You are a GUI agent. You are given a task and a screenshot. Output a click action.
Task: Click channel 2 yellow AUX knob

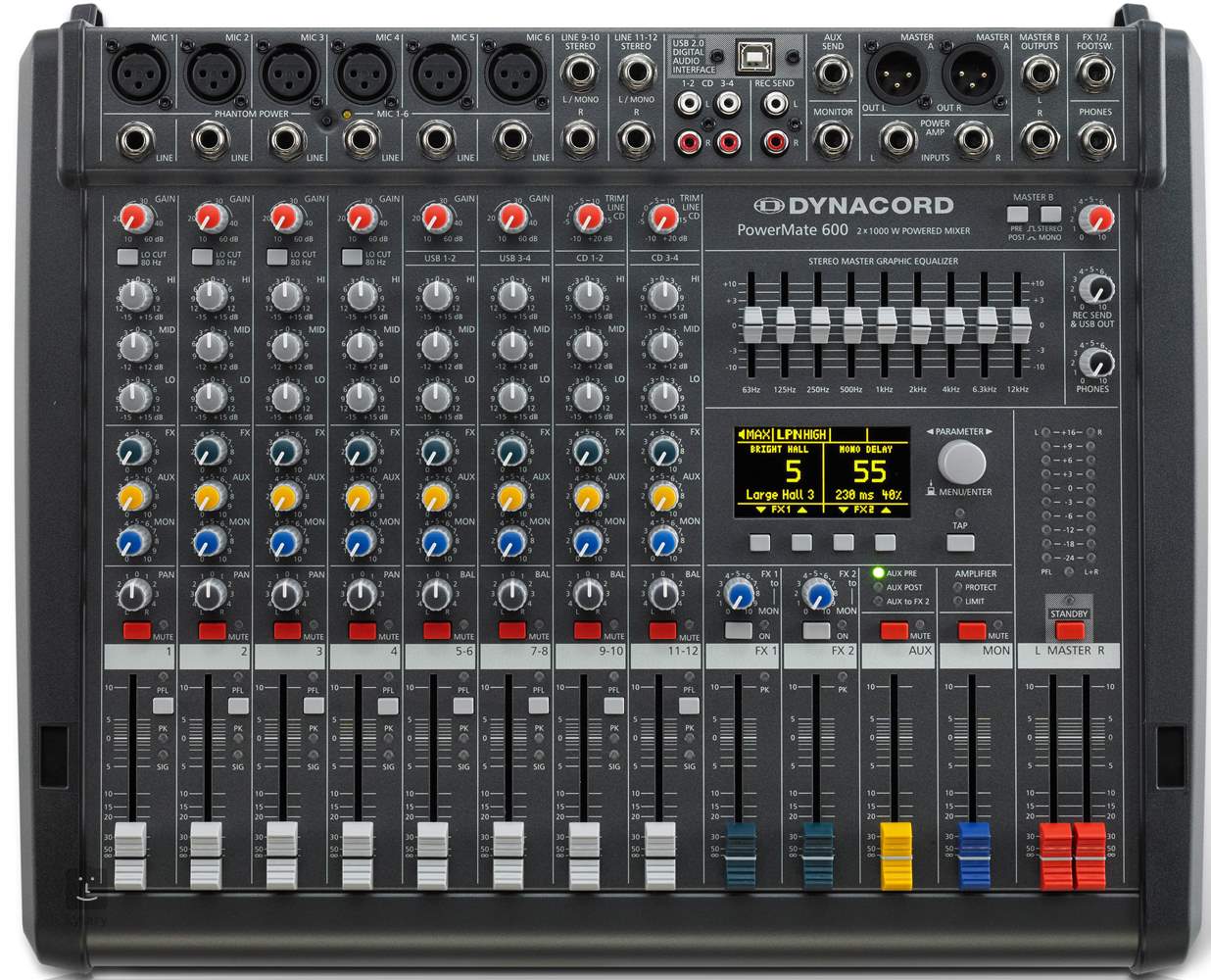[208, 498]
